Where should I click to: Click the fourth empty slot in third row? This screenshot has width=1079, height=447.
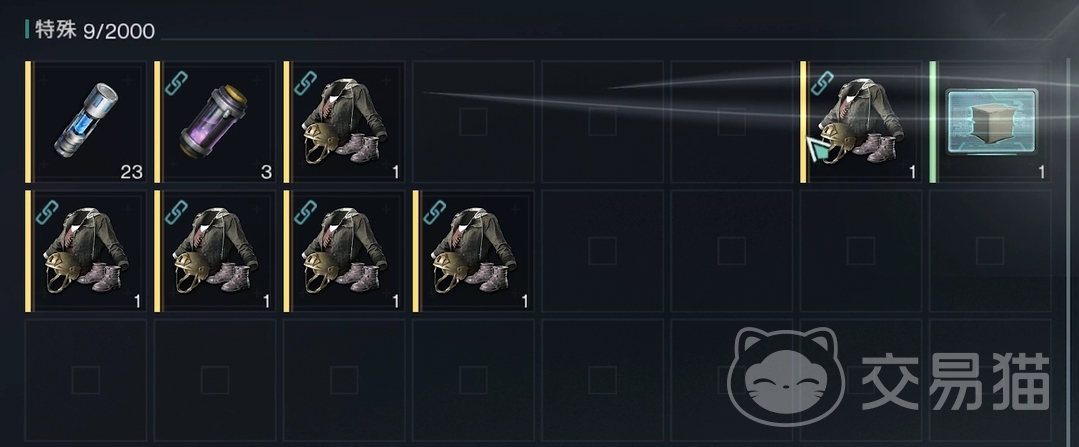point(473,380)
